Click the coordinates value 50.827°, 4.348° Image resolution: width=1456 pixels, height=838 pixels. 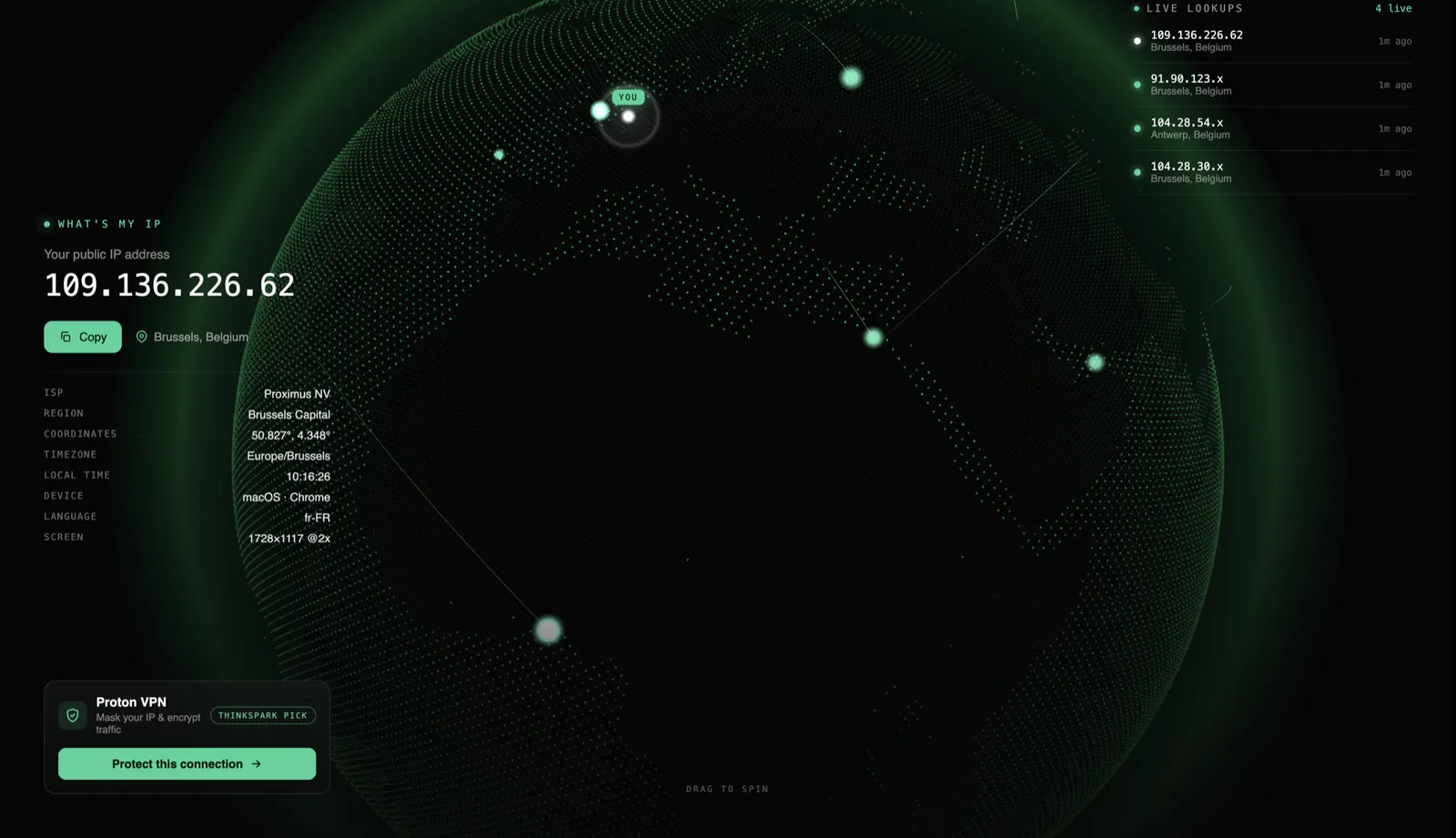click(291, 436)
